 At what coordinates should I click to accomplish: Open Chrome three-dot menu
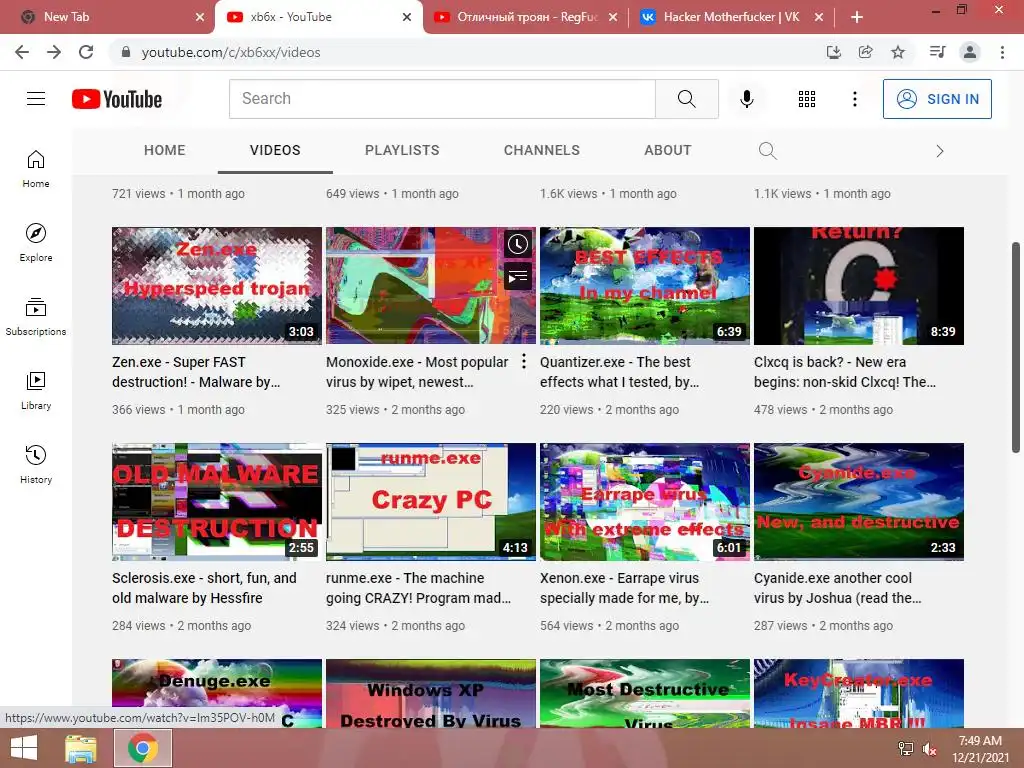(1002, 52)
